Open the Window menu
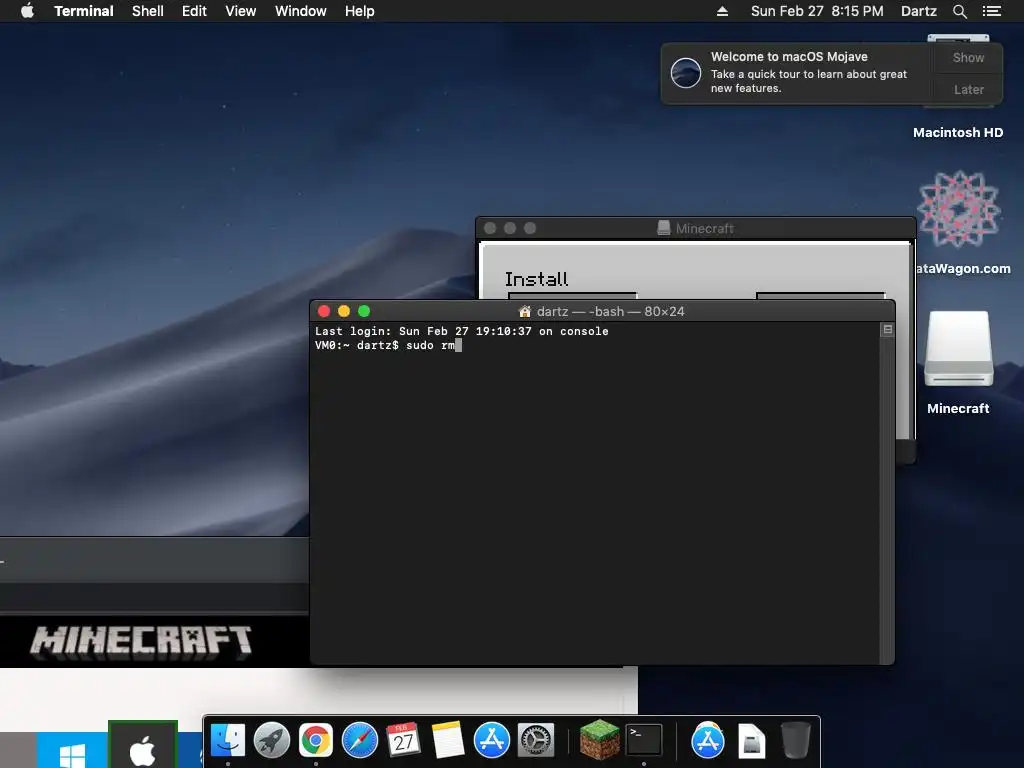The height and width of the screenshot is (768, 1024). 300,11
